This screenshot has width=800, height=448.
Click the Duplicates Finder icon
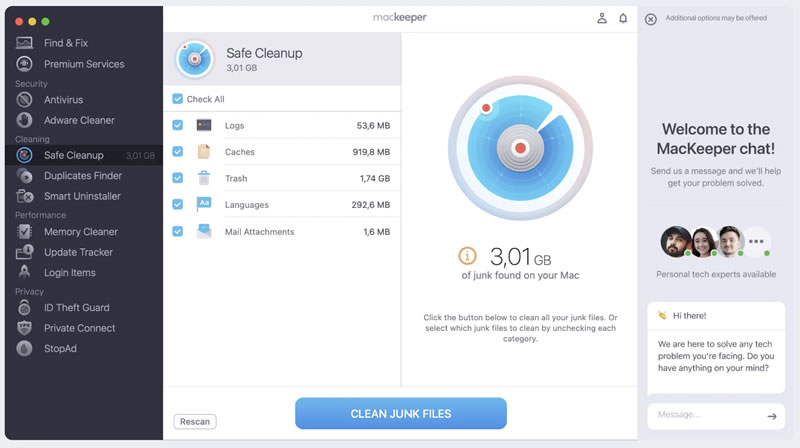[x=24, y=176]
